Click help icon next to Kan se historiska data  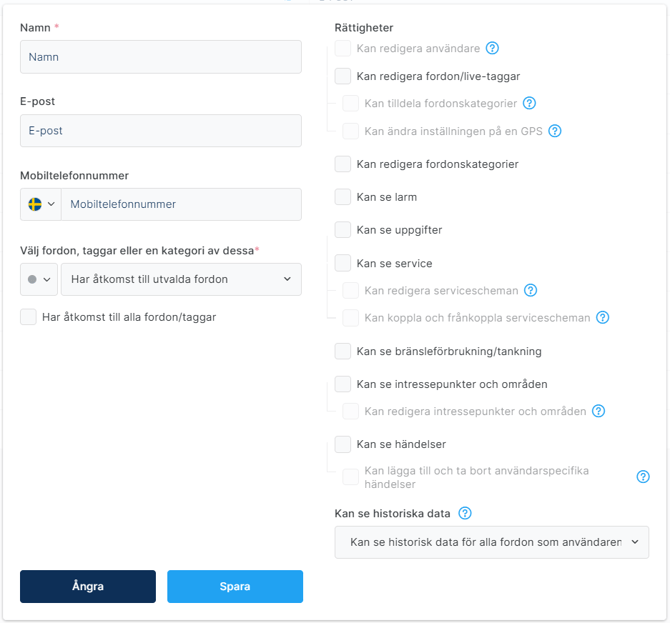(x=465, y=514)
